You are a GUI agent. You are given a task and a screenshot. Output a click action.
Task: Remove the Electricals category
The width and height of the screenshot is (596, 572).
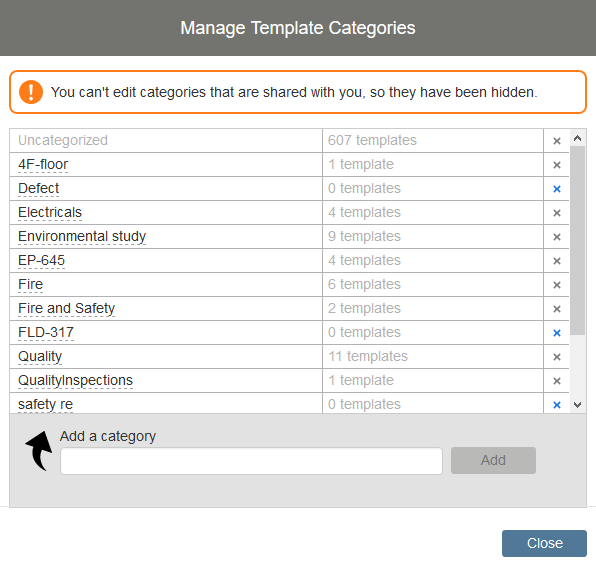[556, 213]
